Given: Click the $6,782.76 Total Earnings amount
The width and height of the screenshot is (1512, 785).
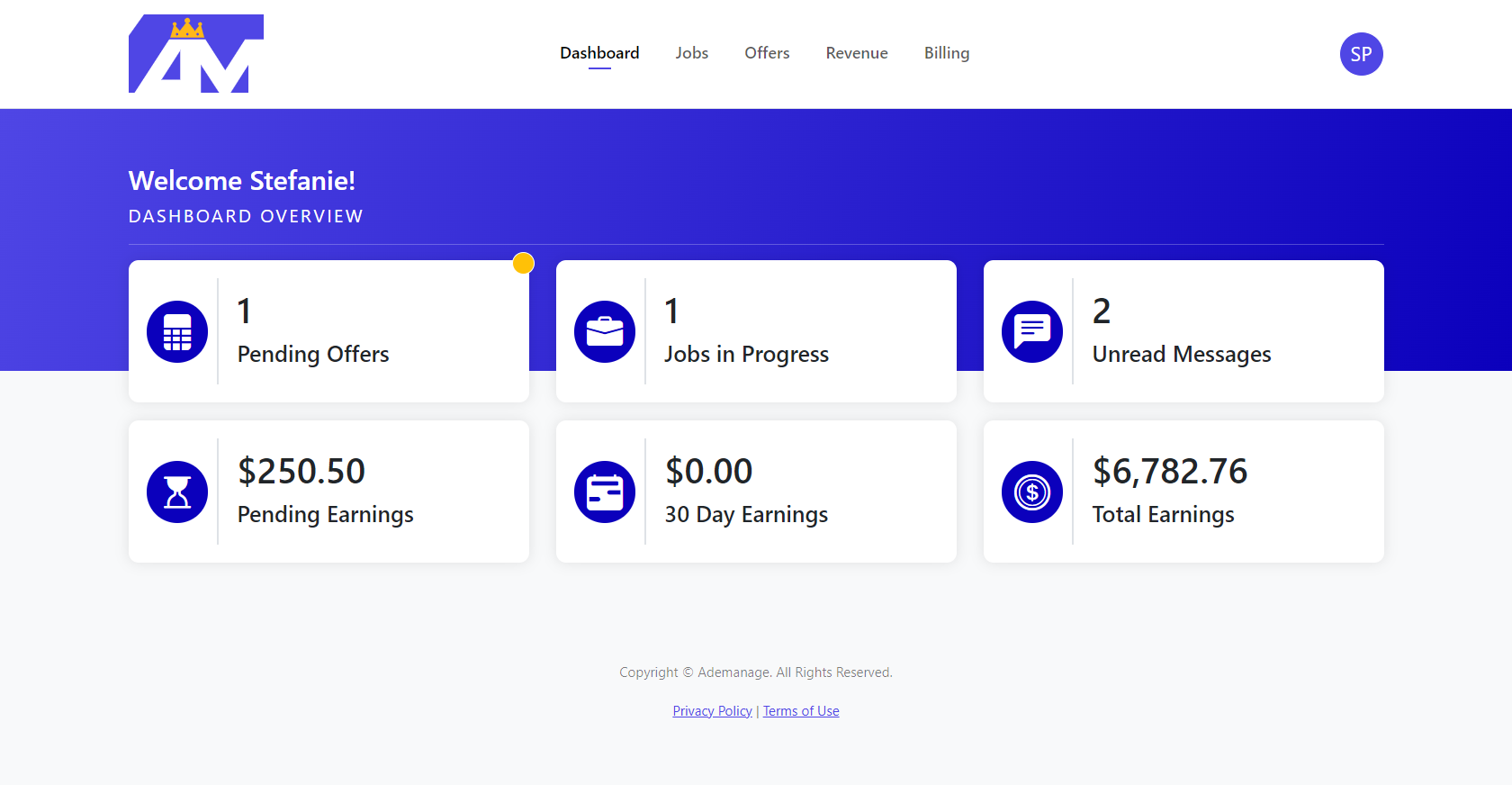Looking at the screenshot, I should coord(1169,472).
